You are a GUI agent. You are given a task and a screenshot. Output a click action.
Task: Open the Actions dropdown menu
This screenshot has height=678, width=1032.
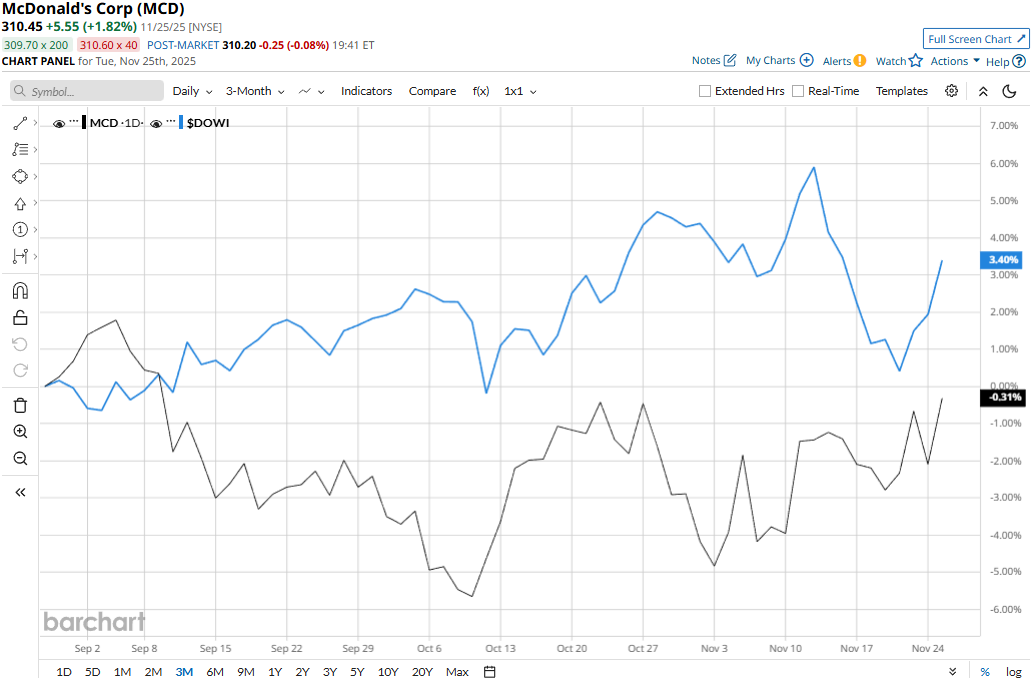[x=955, y=61]
